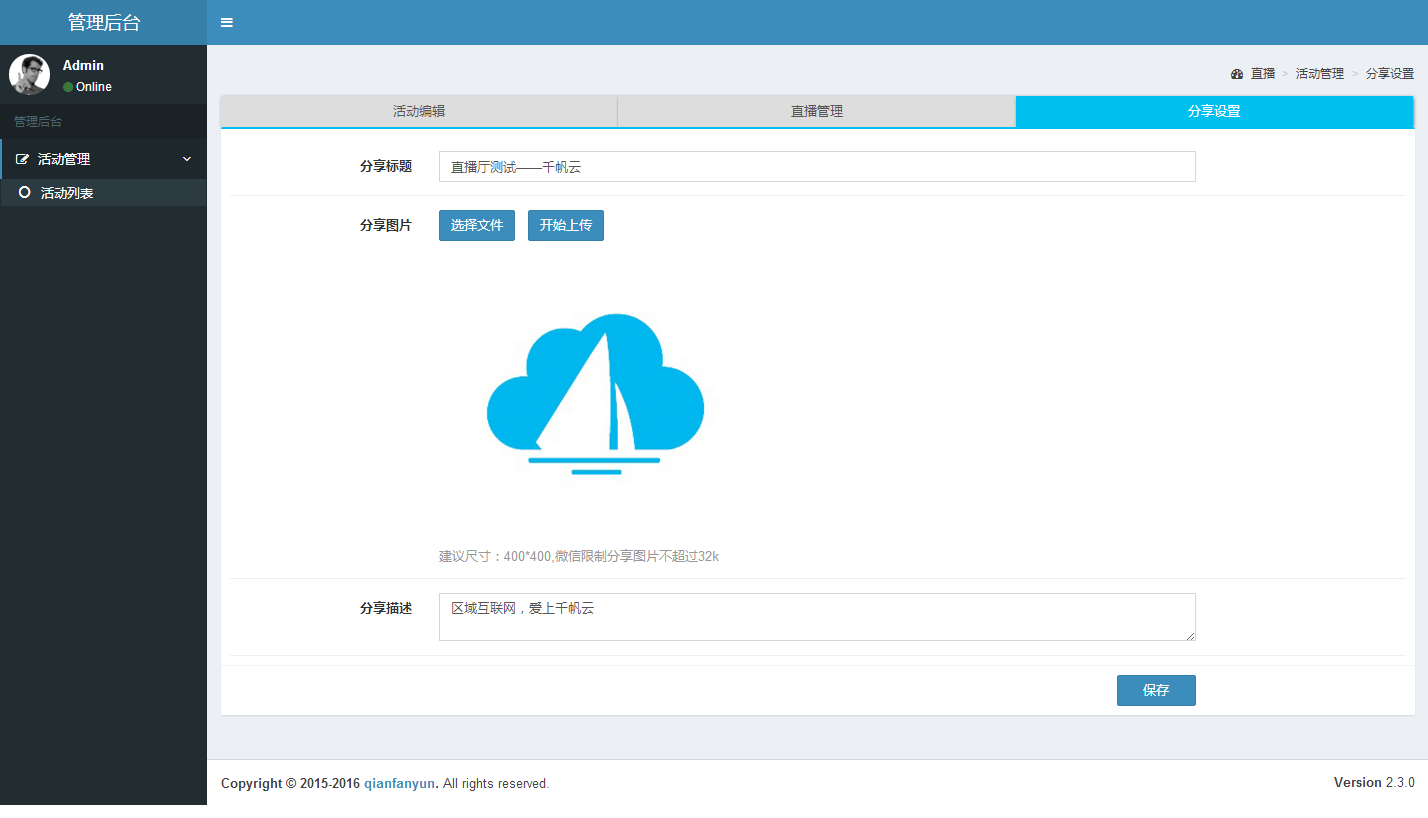Click into the 分享描述 text area
The height and width of the screenshot is (818, 1428).
(816, 617)
